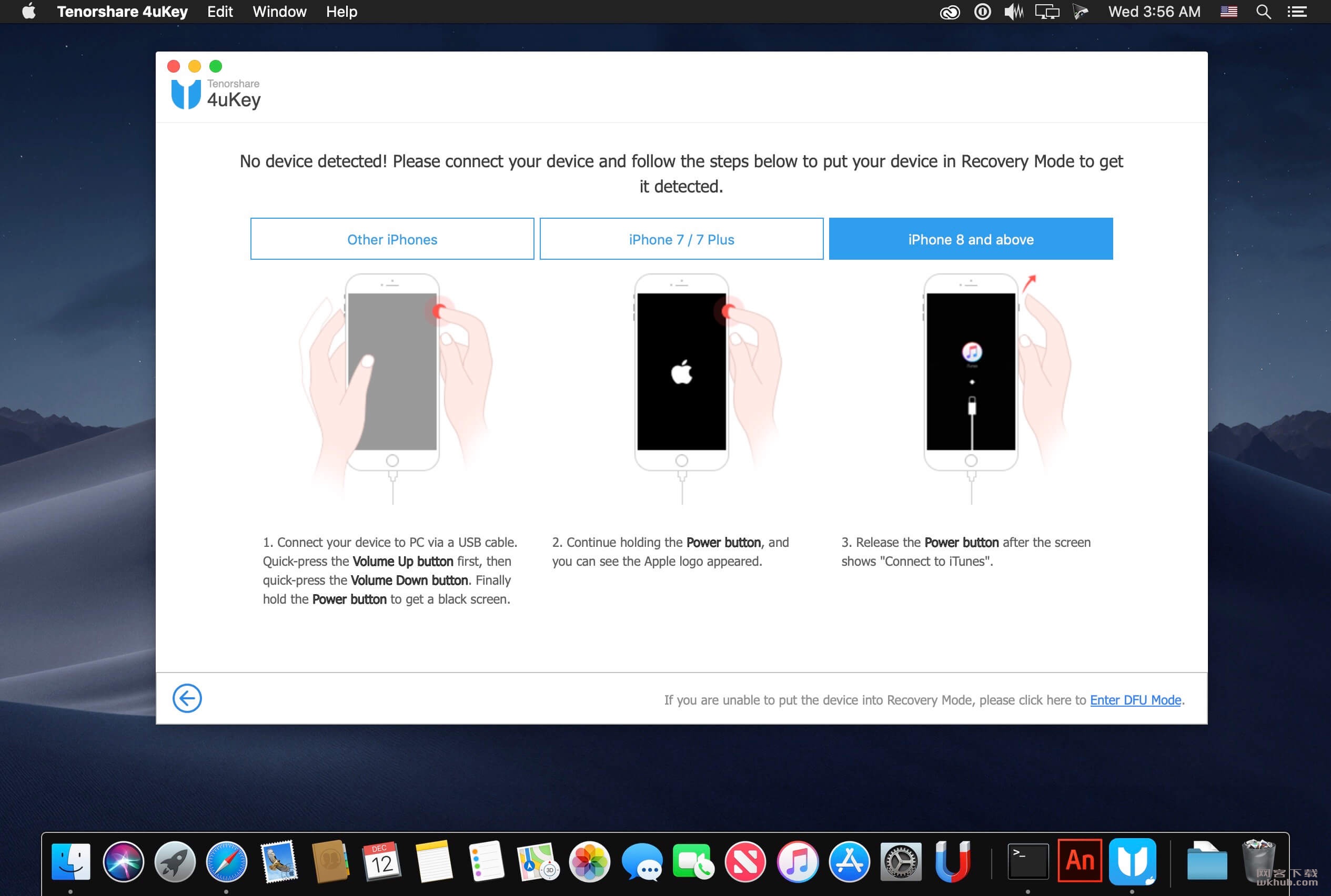
Task: Open FaceTime from the Dock
Action: (x=693, y=861)
